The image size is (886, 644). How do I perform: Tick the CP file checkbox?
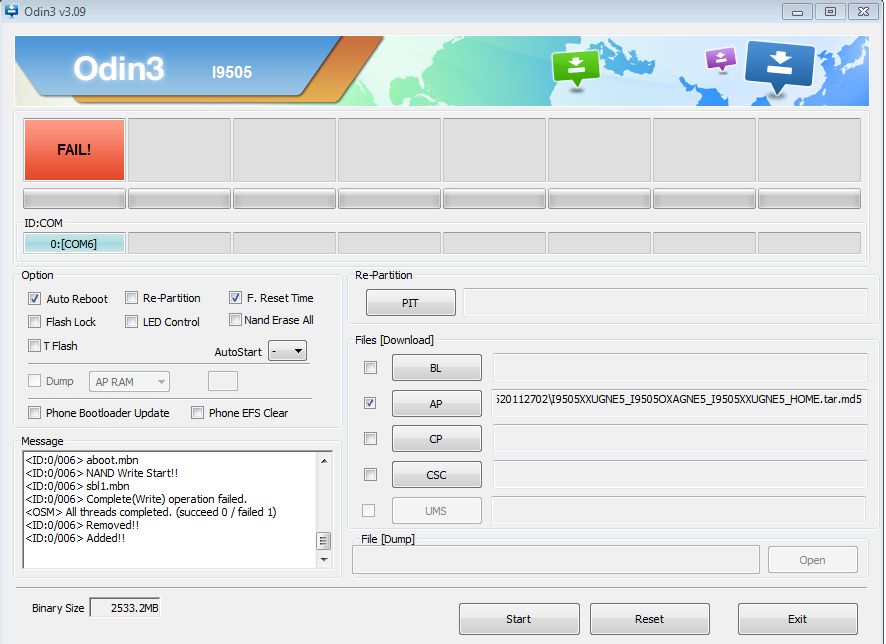370,438
